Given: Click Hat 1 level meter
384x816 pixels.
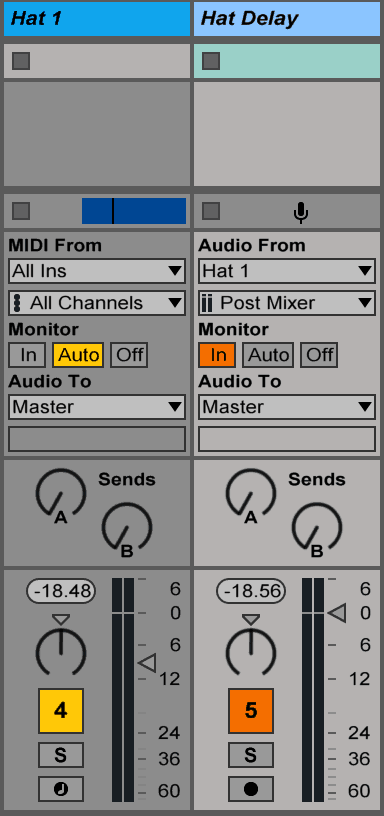Looking at the screenshot, I should pos(123,690).
